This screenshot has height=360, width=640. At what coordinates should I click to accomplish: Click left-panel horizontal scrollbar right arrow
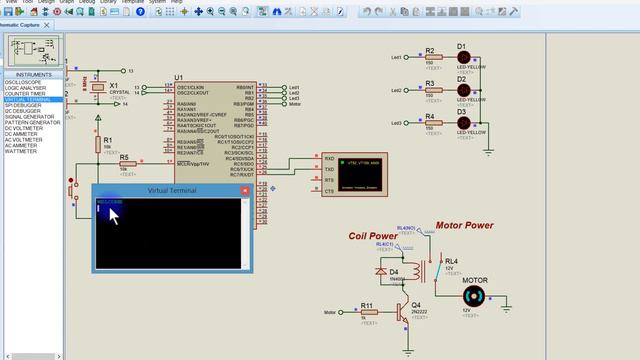pyautogui.click(x=59, y=357)
